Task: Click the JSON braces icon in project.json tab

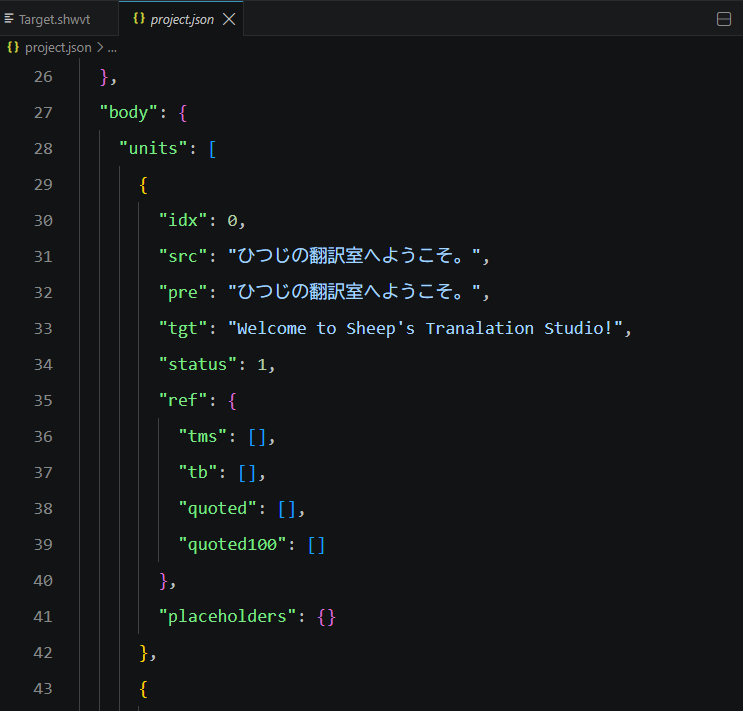Action: [139, 18]
